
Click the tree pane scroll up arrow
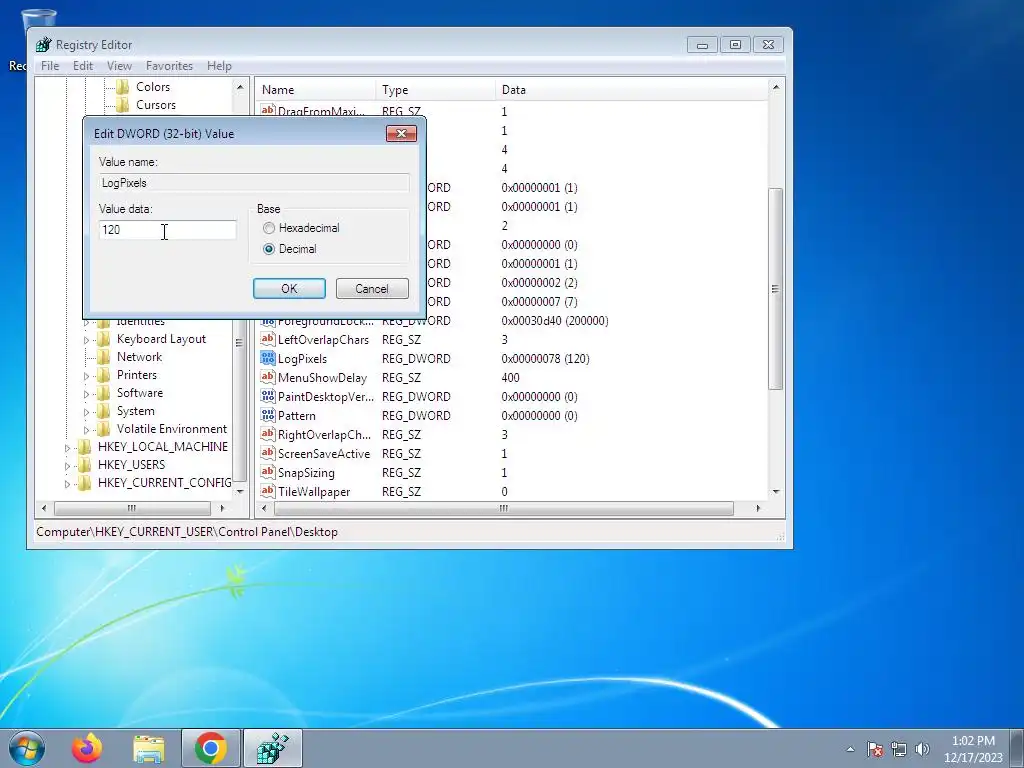pos(240,87)
